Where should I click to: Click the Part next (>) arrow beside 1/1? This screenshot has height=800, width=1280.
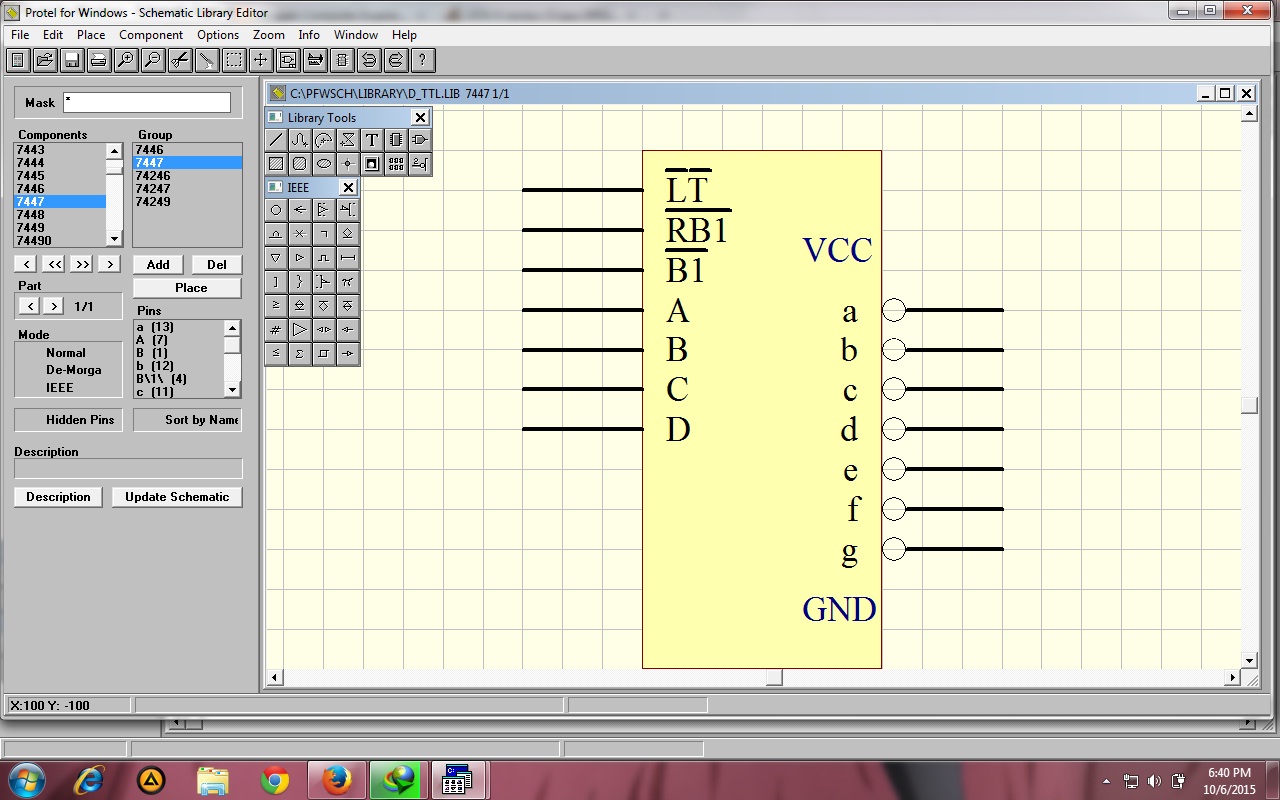coord(54,306)
